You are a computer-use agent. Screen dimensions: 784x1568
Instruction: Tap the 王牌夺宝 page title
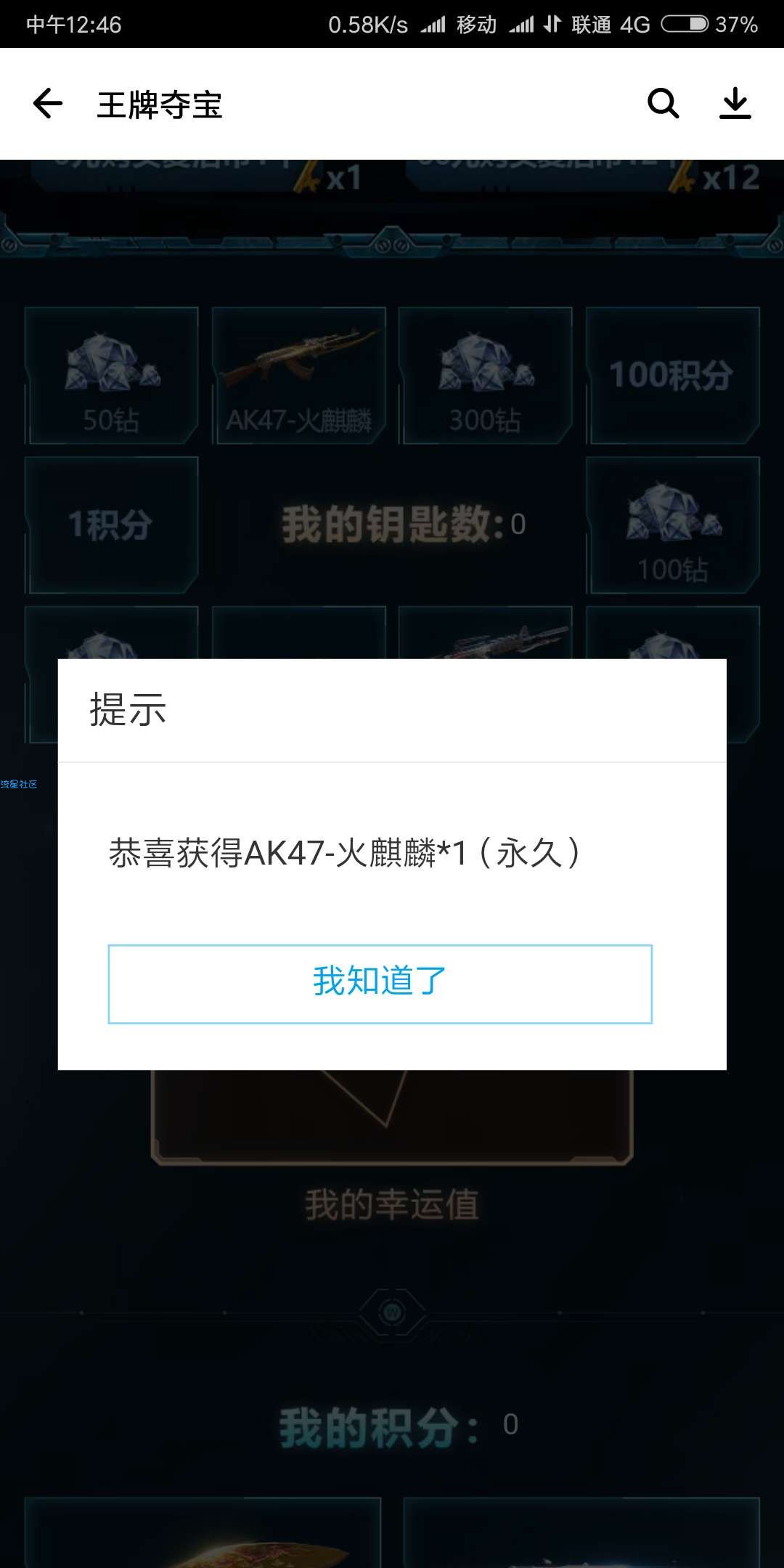(160, 105)
